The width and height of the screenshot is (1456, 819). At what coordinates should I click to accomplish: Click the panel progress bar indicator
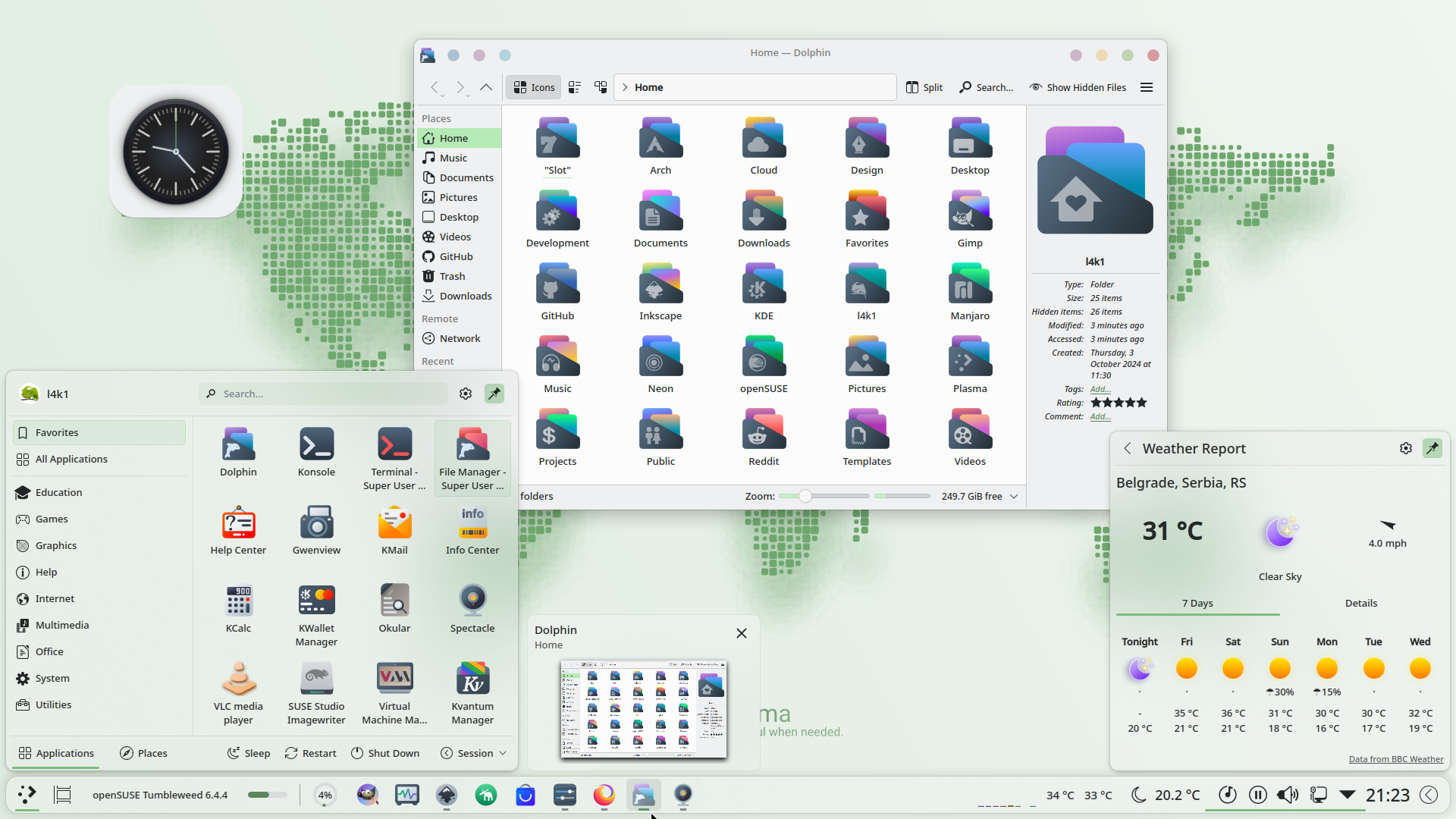(x=268, y=795)
